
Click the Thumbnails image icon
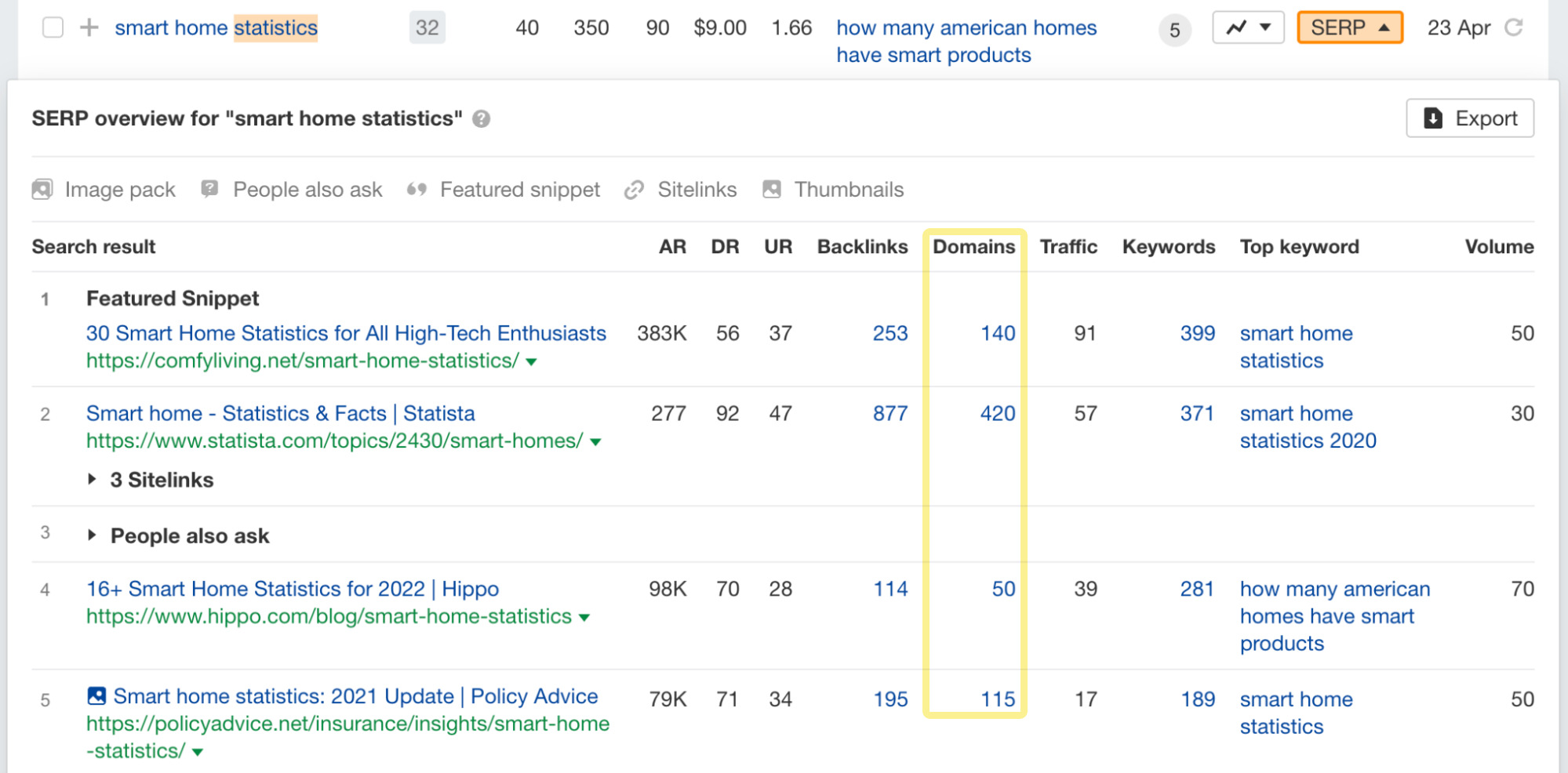(772, 189)
